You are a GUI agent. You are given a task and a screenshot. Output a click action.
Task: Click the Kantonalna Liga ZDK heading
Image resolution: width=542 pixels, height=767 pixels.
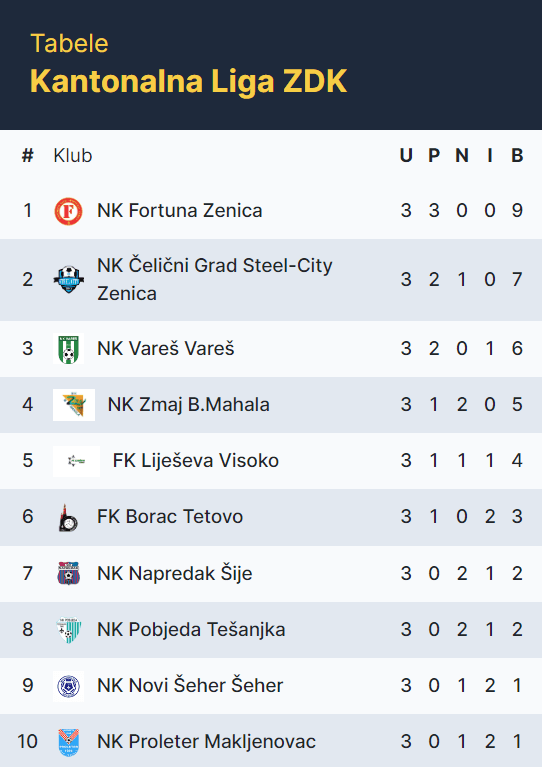(x=188, y=81)
